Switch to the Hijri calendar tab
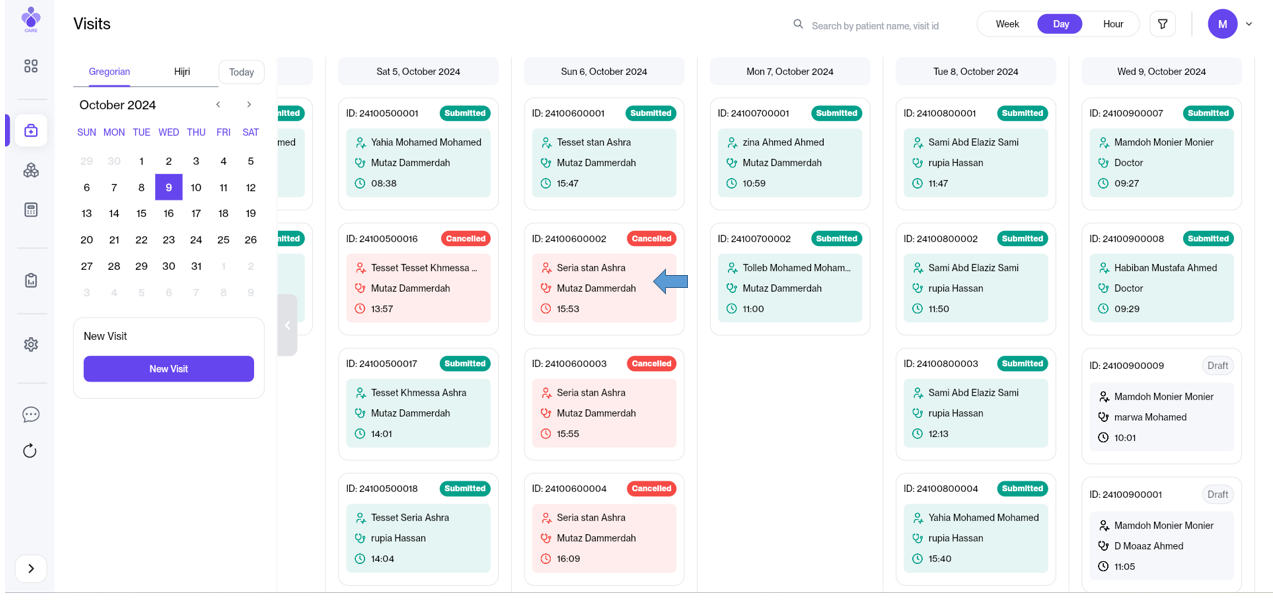The height and width of the screenshot is (602, 1273). pos(182,72)
